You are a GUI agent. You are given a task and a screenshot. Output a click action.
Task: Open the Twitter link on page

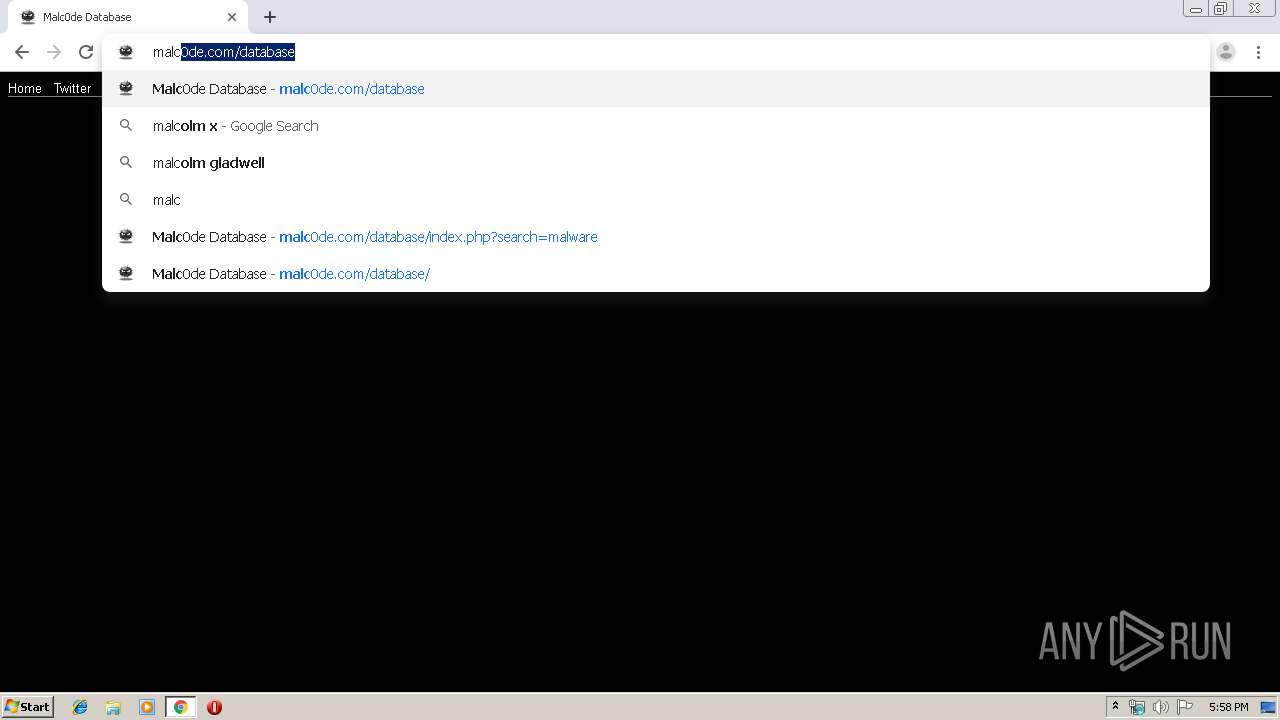pyautogui.click(x=72, y=88)
